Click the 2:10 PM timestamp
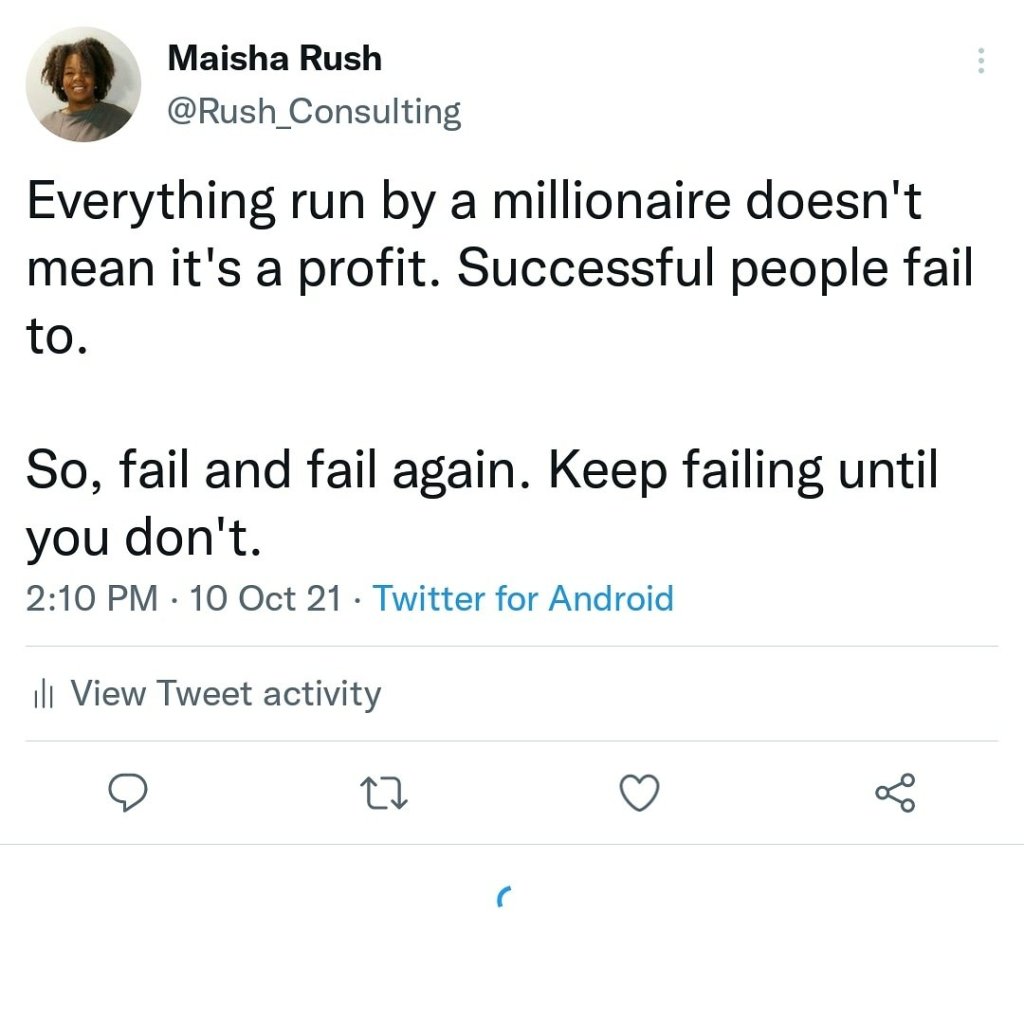The image size is (1024, 1024). [x=92, y=599]
